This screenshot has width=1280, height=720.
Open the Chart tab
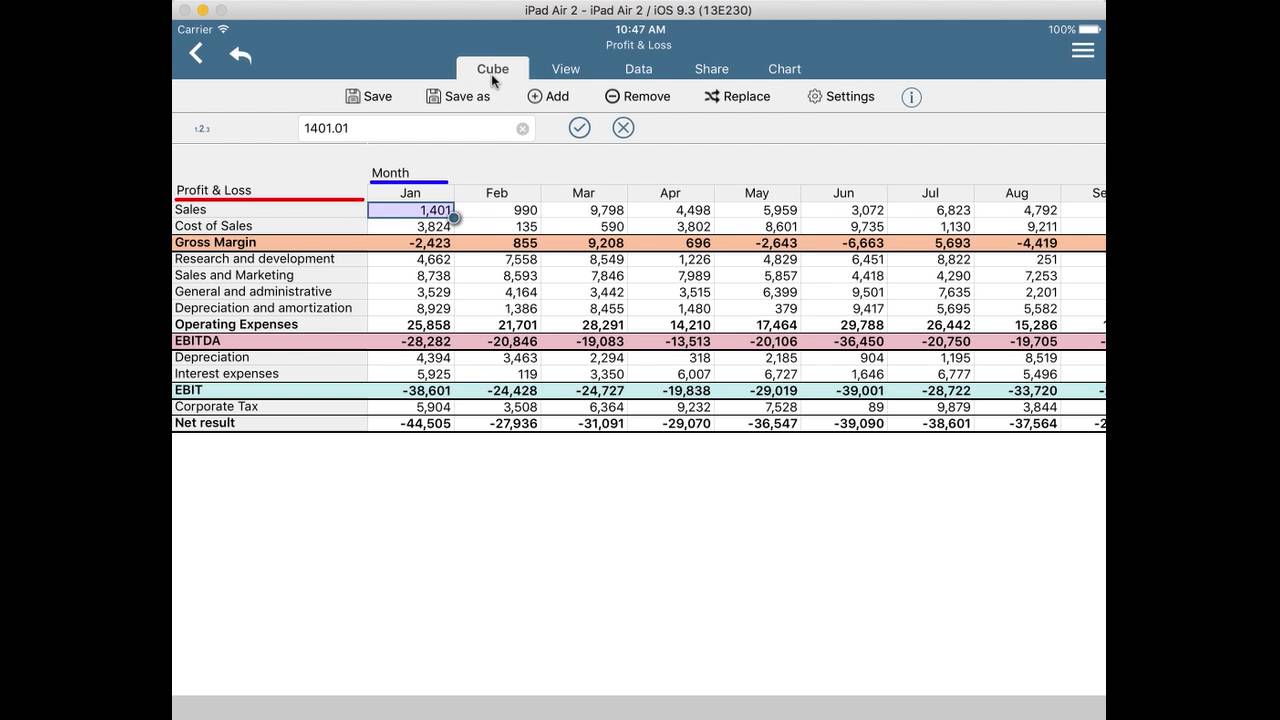point(785,69)
